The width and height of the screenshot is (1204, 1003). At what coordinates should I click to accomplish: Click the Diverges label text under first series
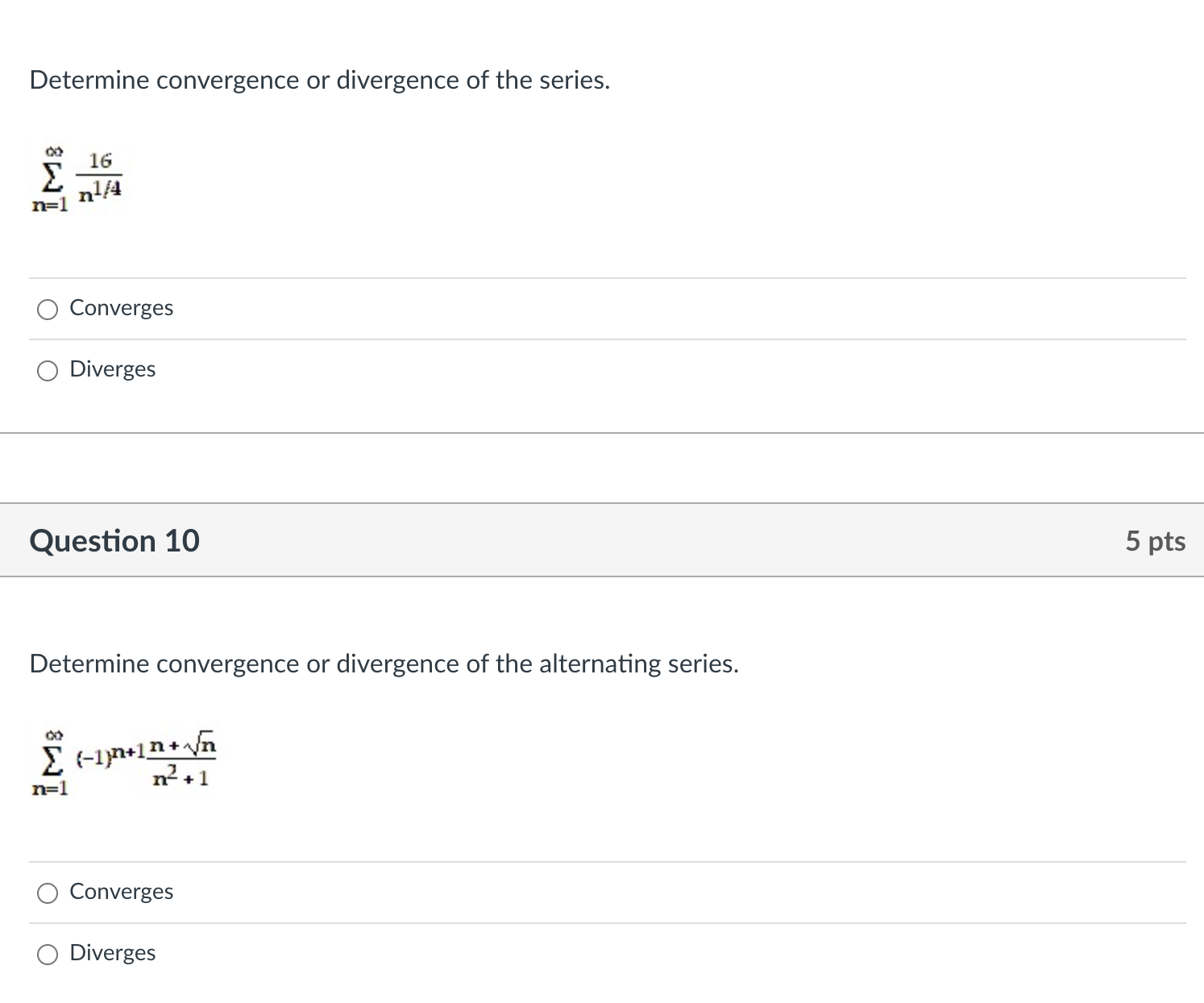[113, 369]
